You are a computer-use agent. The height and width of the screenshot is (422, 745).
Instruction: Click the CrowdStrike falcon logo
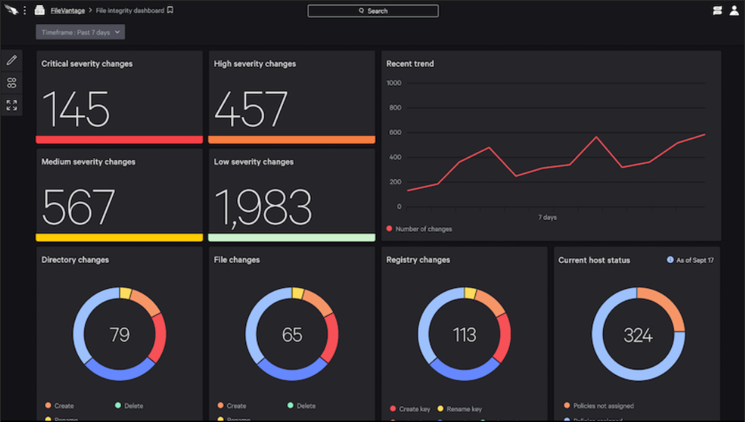pyautogui.click(x=10, y=10)
